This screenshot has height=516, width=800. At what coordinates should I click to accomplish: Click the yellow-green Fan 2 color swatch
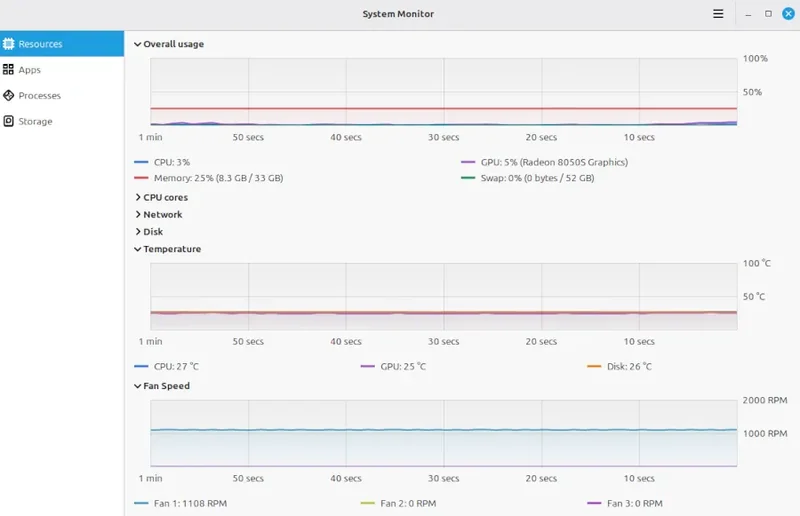[x=367, y=503]
